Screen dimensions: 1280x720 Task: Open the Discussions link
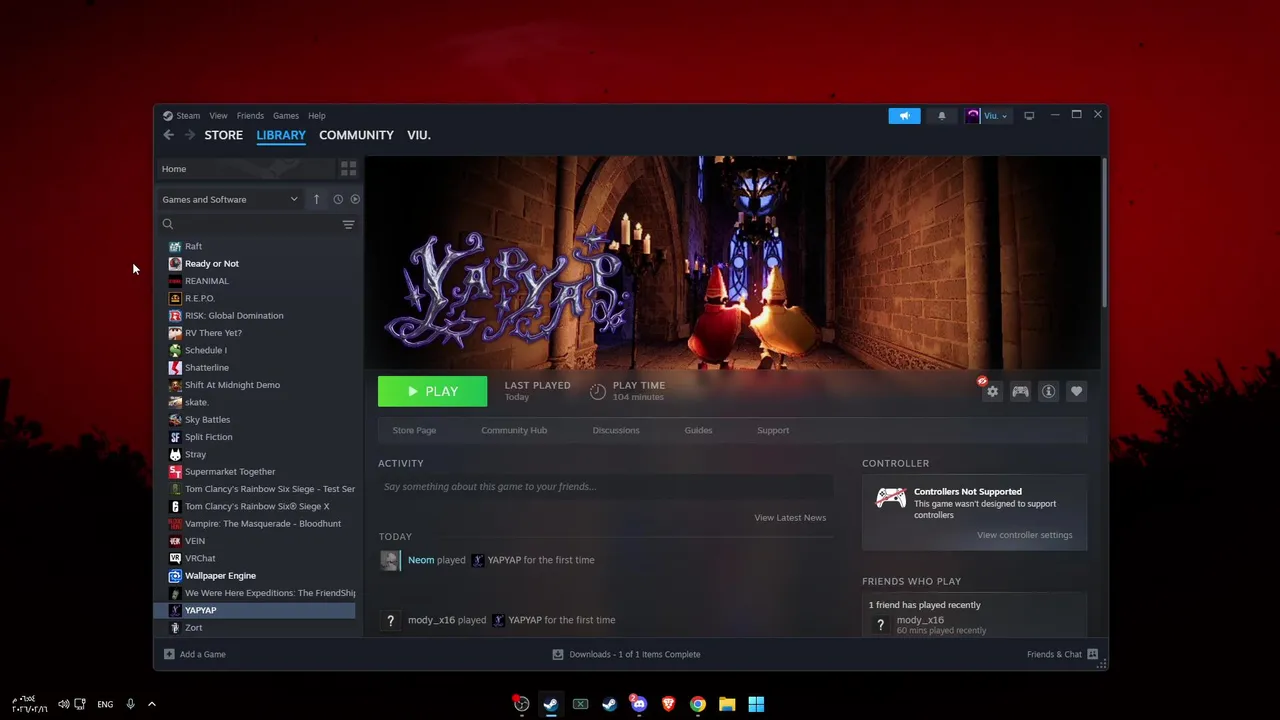coord(616,430)
